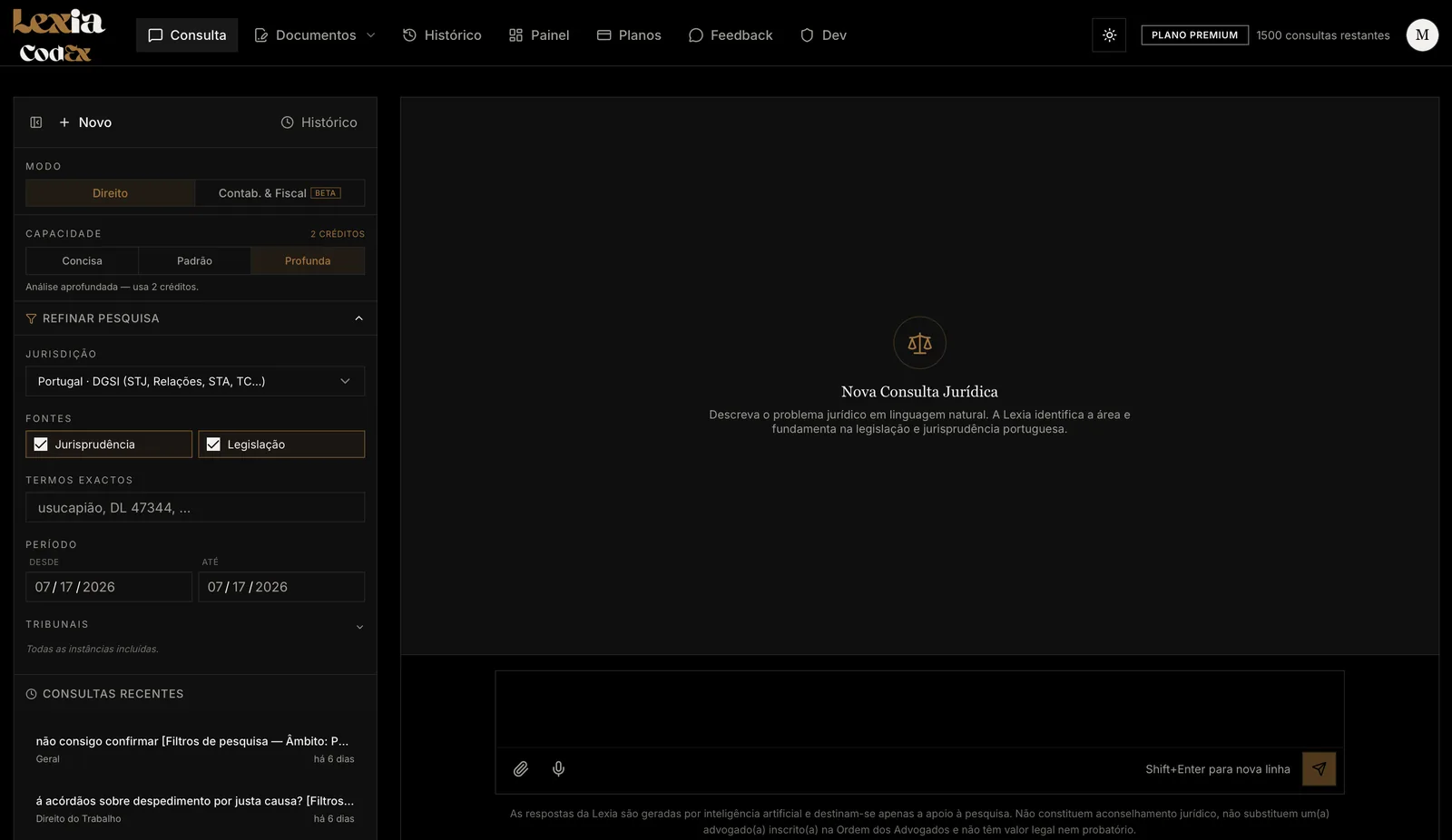Uncheck the Legislação source checkbox
This screenshot has width=1452, height=840.
click(213, 444)
